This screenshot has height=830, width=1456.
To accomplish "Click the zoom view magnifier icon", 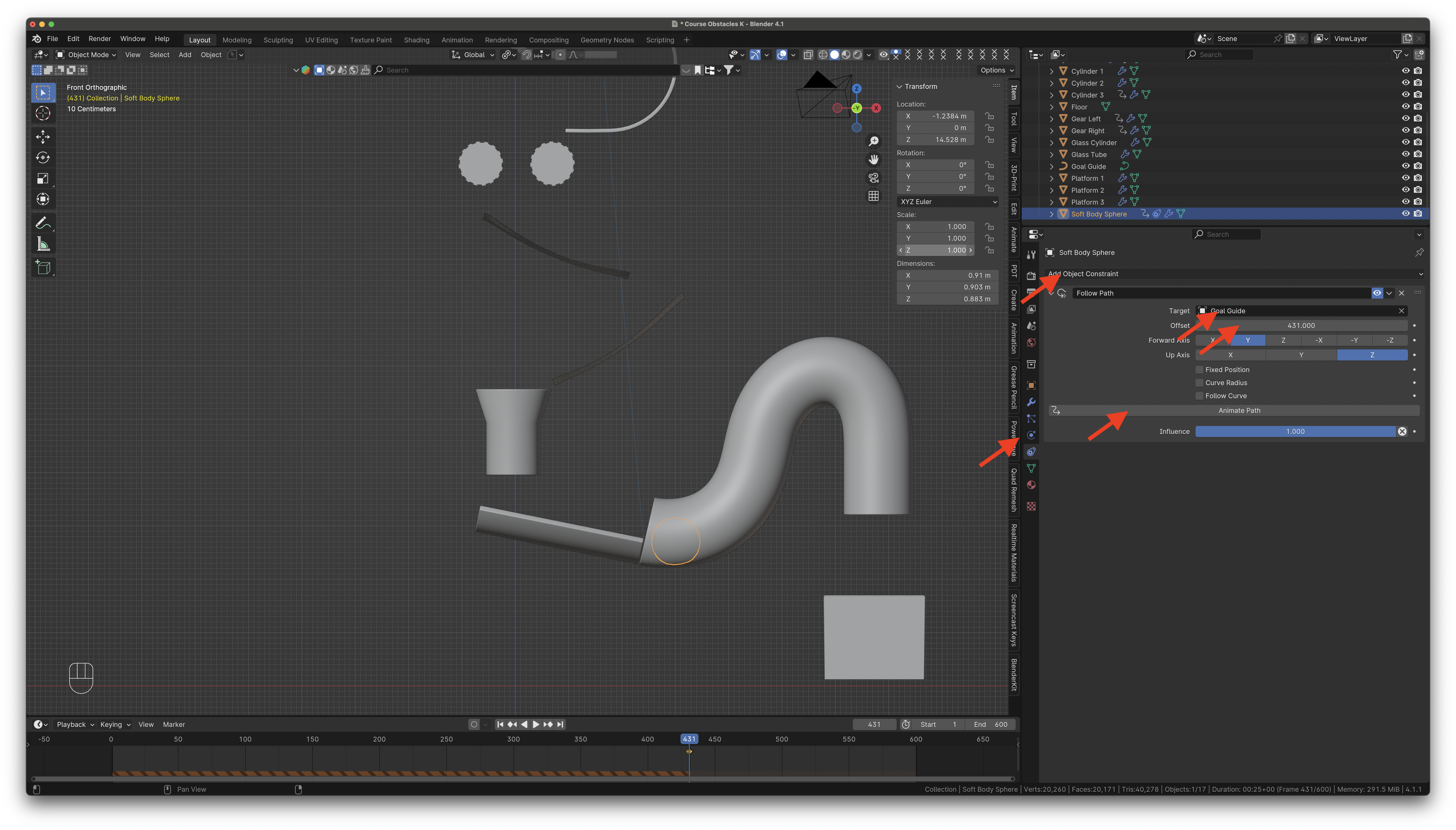I will (x=873, y=141).
